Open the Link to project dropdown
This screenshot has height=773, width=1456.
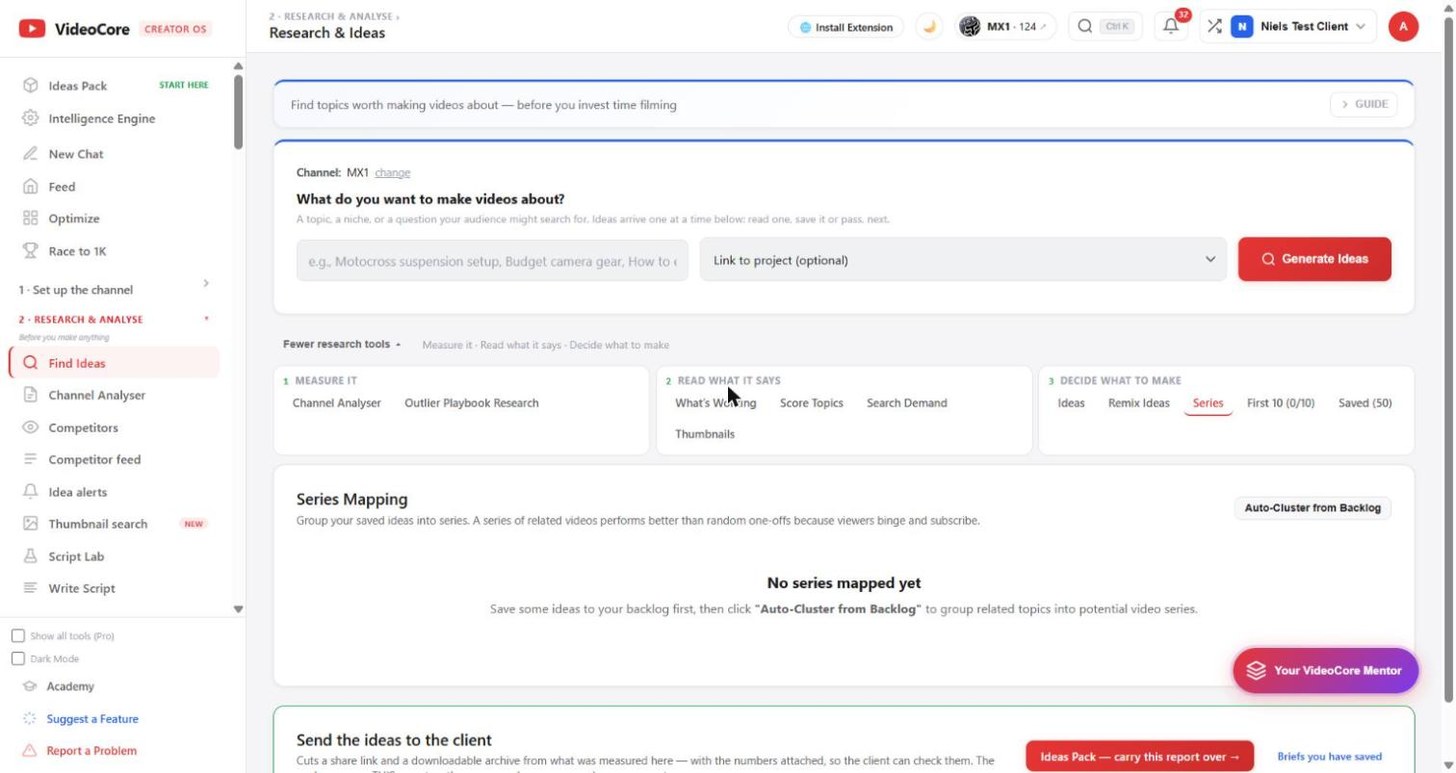click(x=963, y=260)
